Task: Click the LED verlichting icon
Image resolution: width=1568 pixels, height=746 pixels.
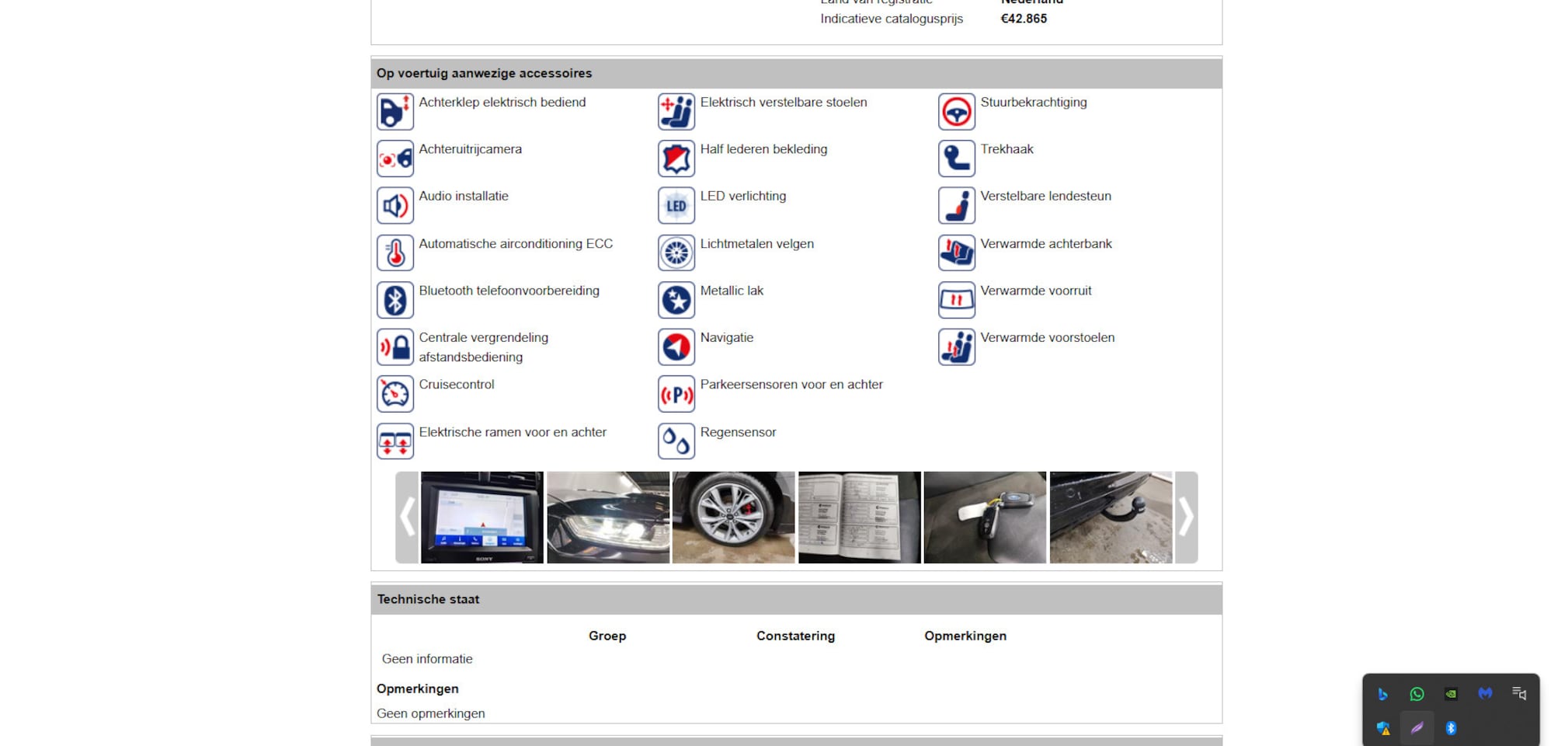Action: coord(676,206)
